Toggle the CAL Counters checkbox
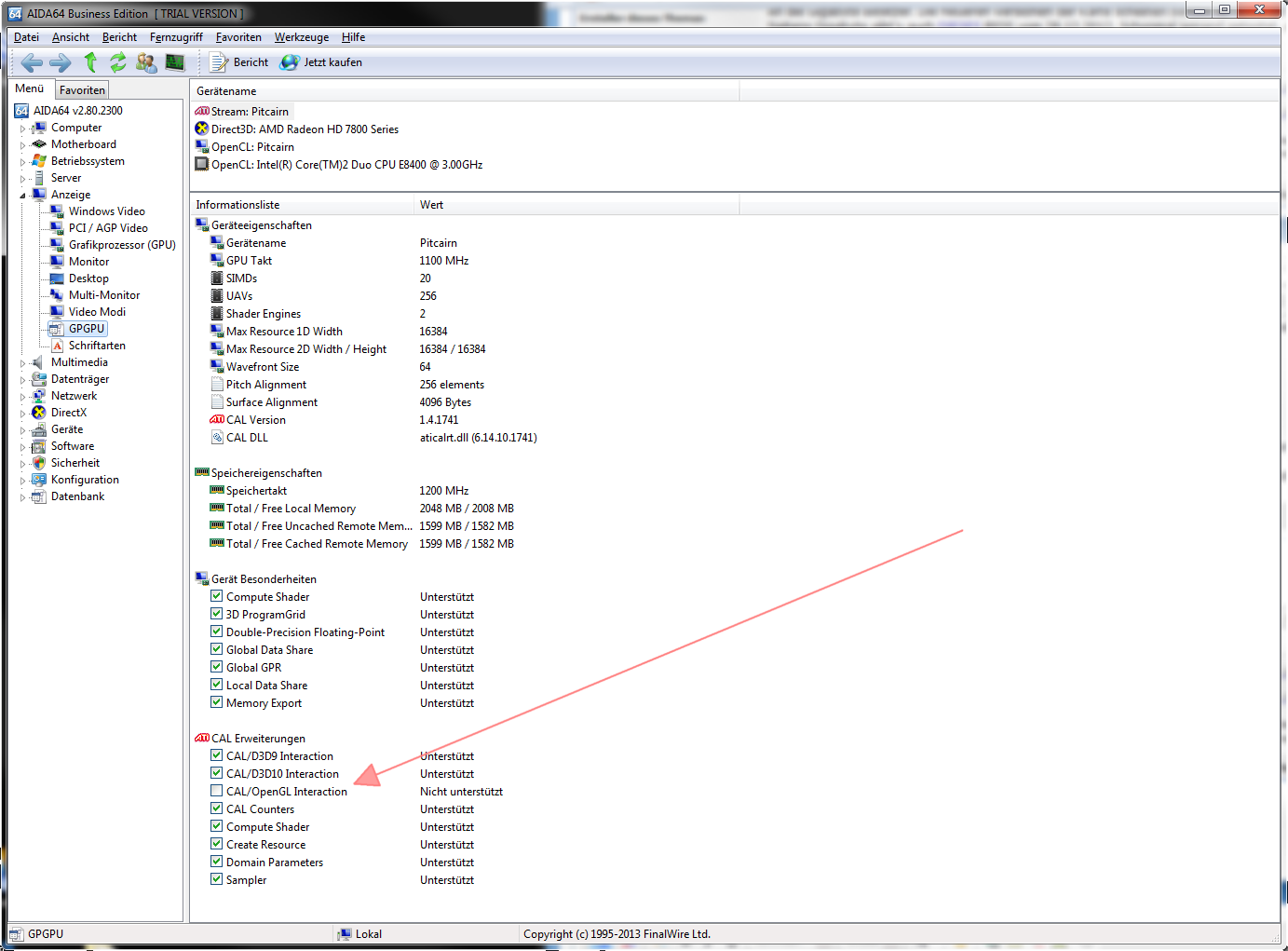1288x951 pixels. click(217, 809)
